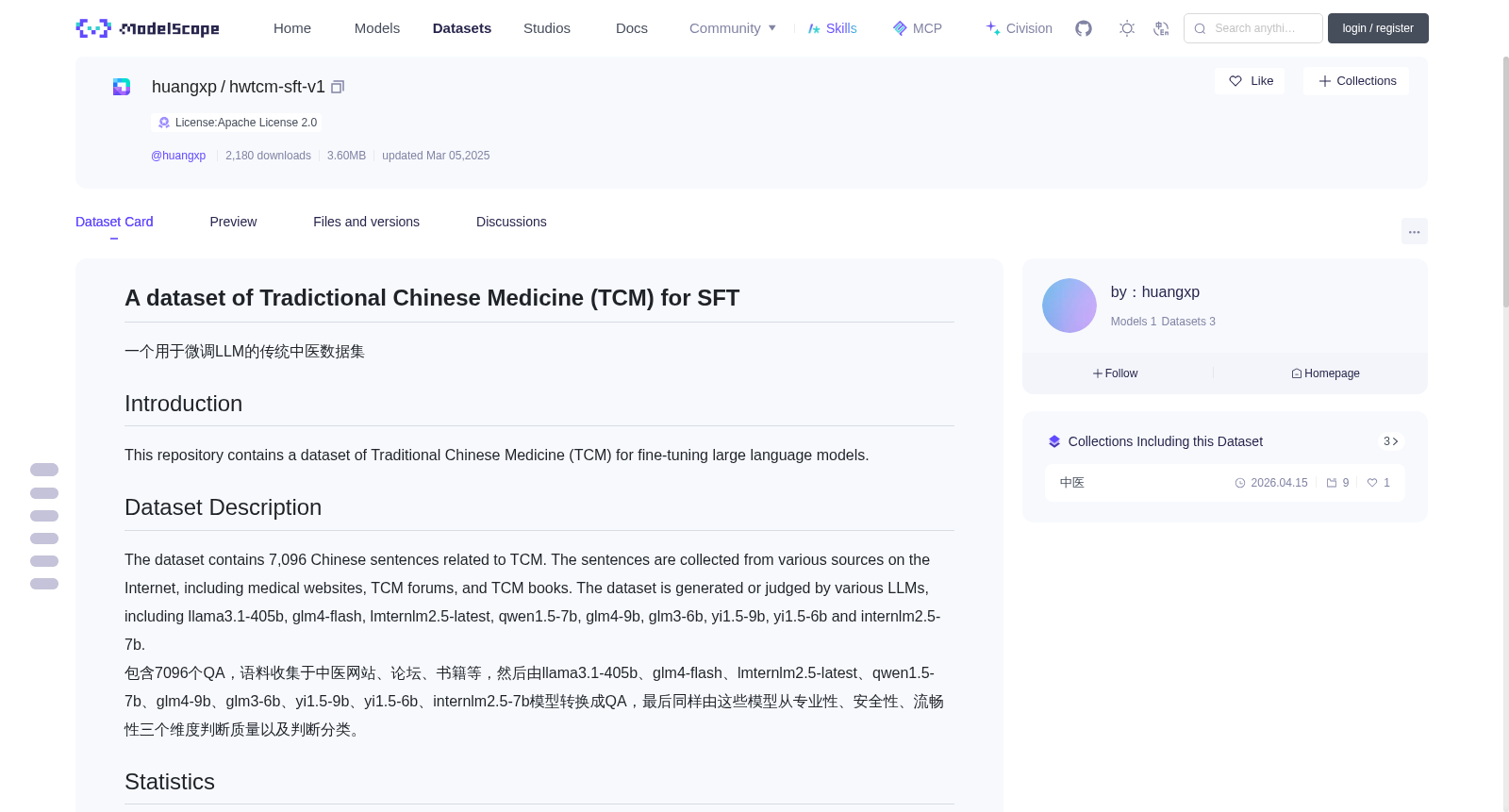Click the Statistics heading

[170, 782]
